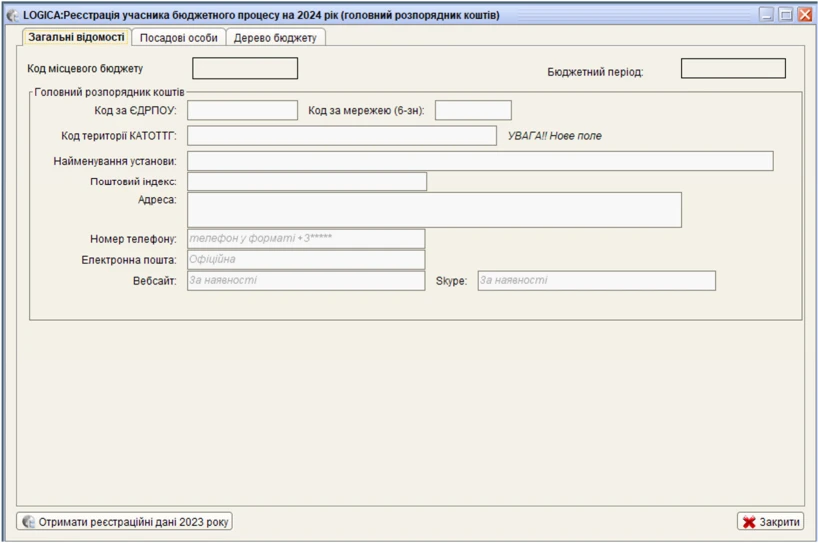Click the LOGICA application icon in title bar
The image size is (818, 543).
pyautogui.click(x=13, y=15)
